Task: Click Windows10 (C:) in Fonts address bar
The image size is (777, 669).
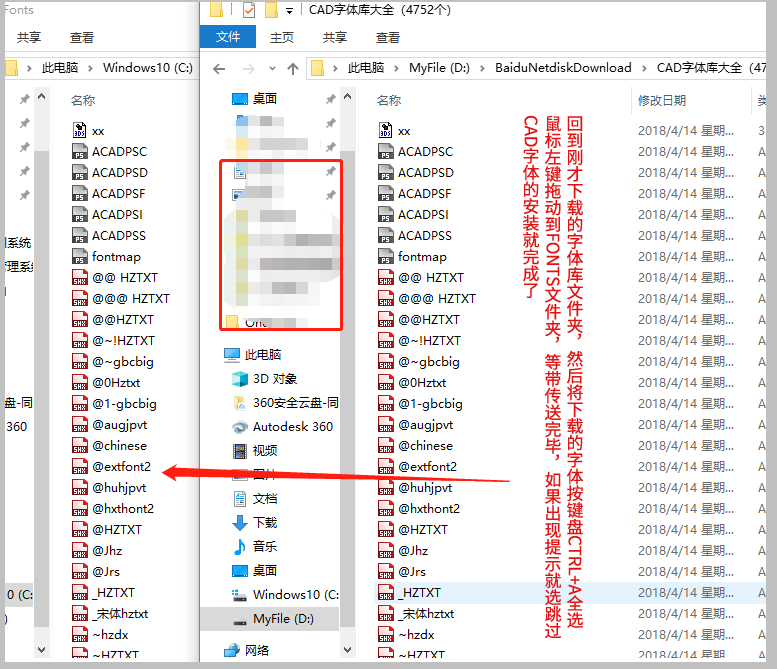Action: [148, 68]
